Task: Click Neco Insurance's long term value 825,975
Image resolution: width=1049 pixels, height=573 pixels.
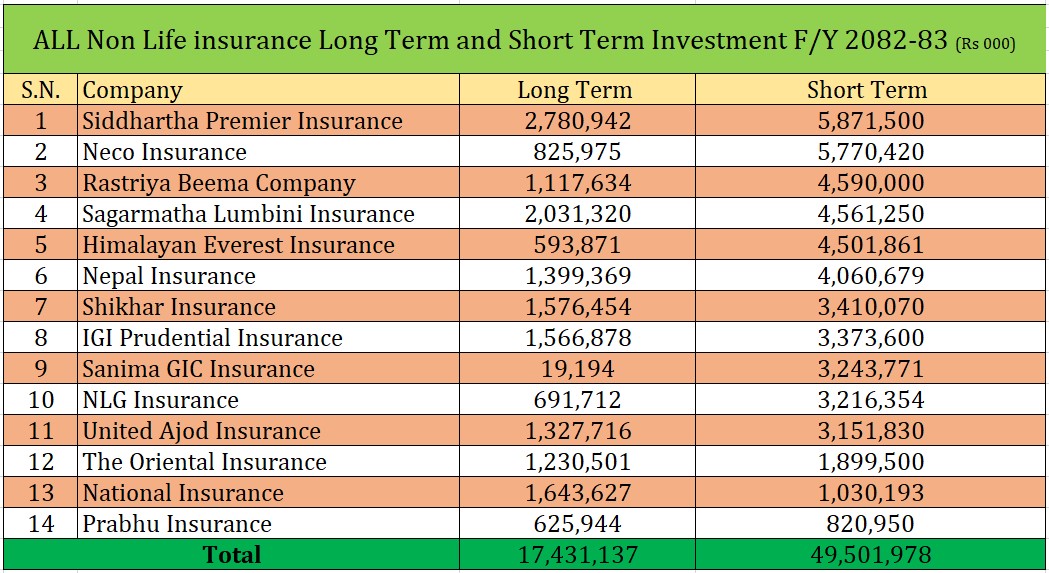Action: (574, 152)
